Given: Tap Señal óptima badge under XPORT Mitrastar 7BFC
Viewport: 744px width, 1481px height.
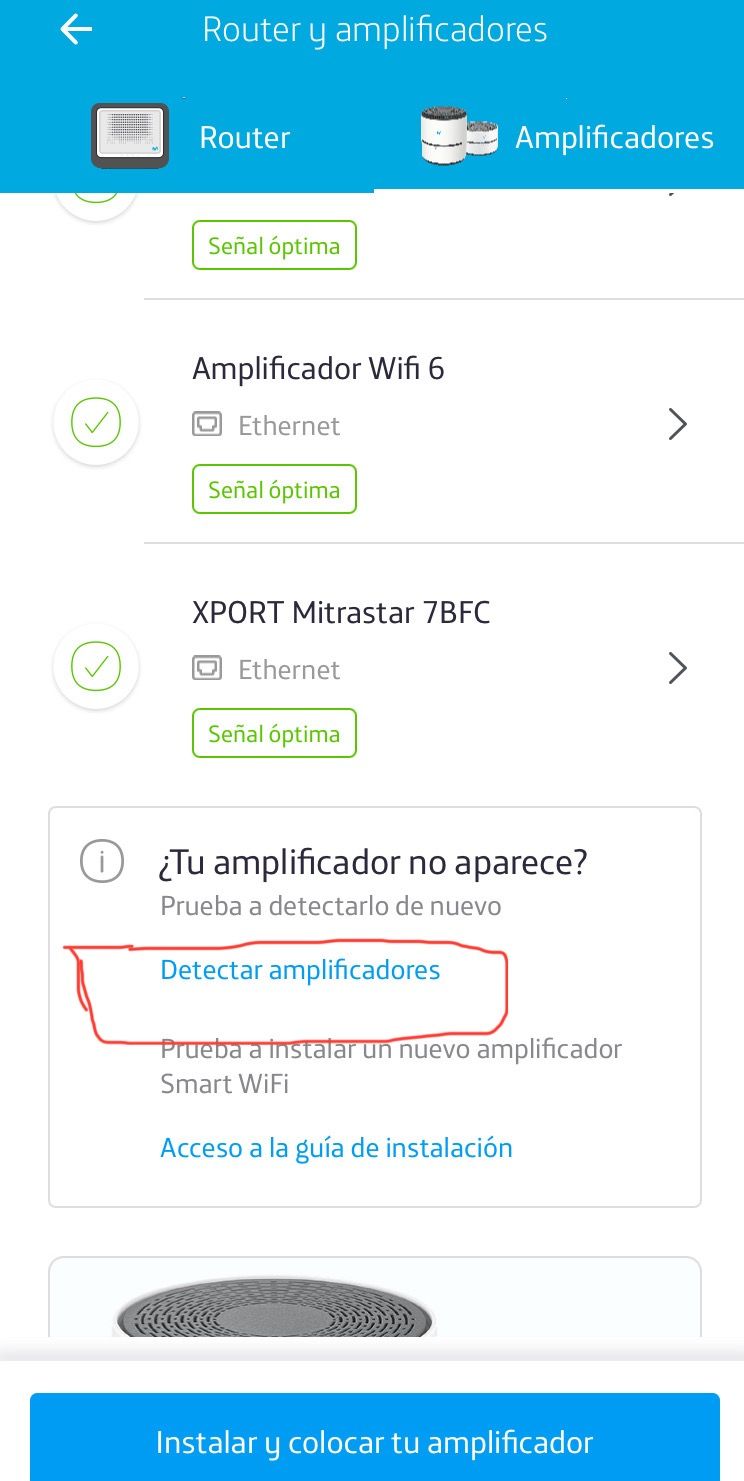Looking at the screenshot, I should pos(274,734).
